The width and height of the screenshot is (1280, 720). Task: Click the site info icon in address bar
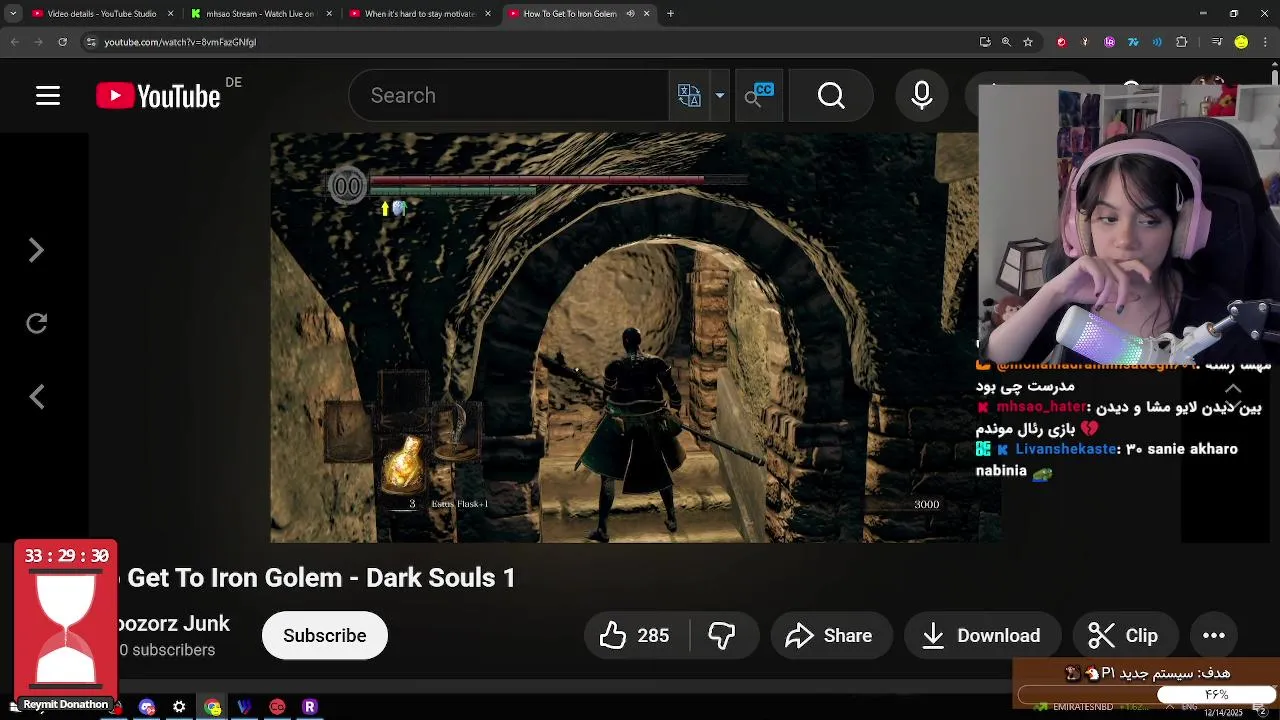tap(91, 42)
